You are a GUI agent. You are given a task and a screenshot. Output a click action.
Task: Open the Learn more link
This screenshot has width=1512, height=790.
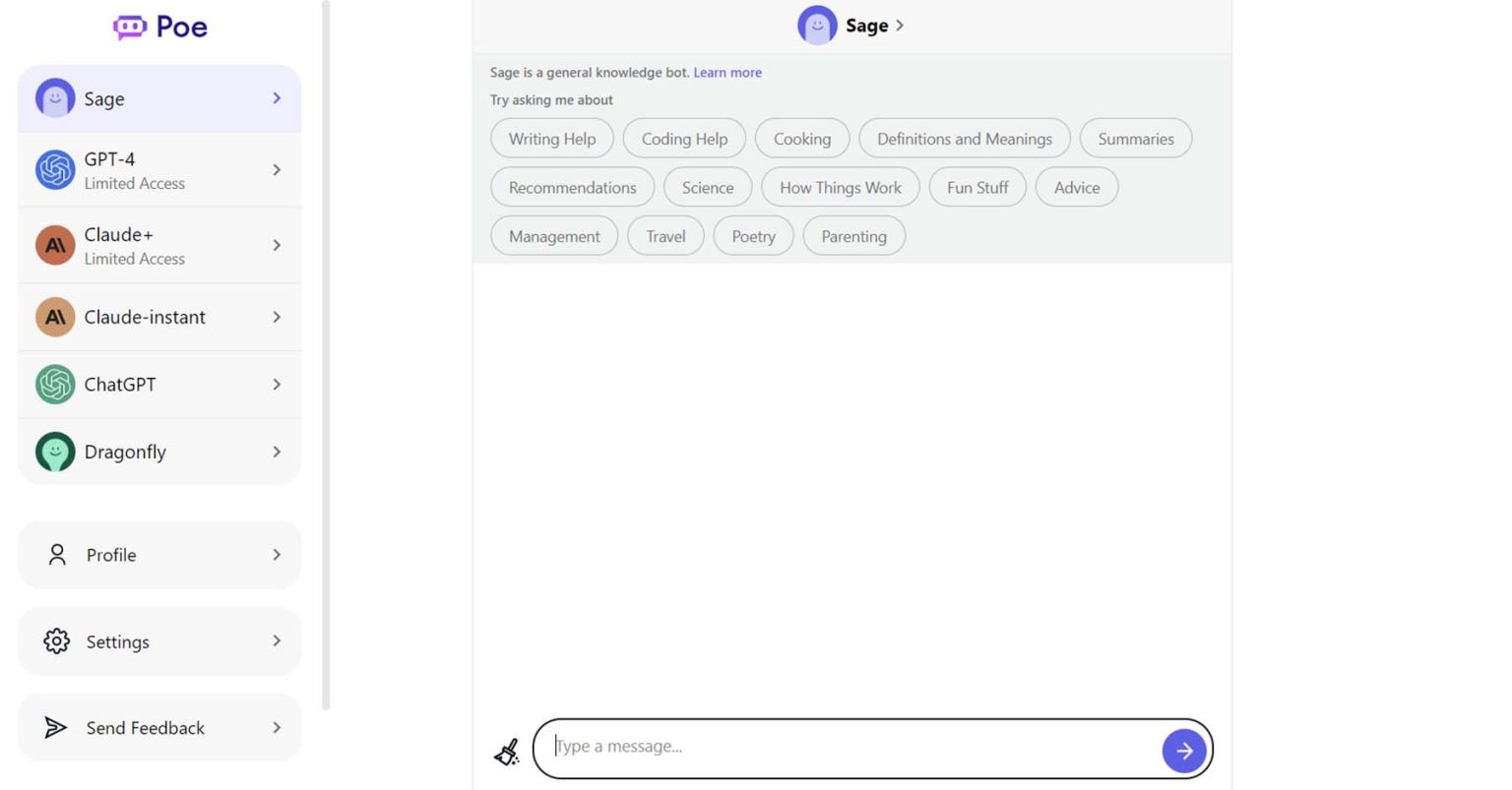[727, 72]
